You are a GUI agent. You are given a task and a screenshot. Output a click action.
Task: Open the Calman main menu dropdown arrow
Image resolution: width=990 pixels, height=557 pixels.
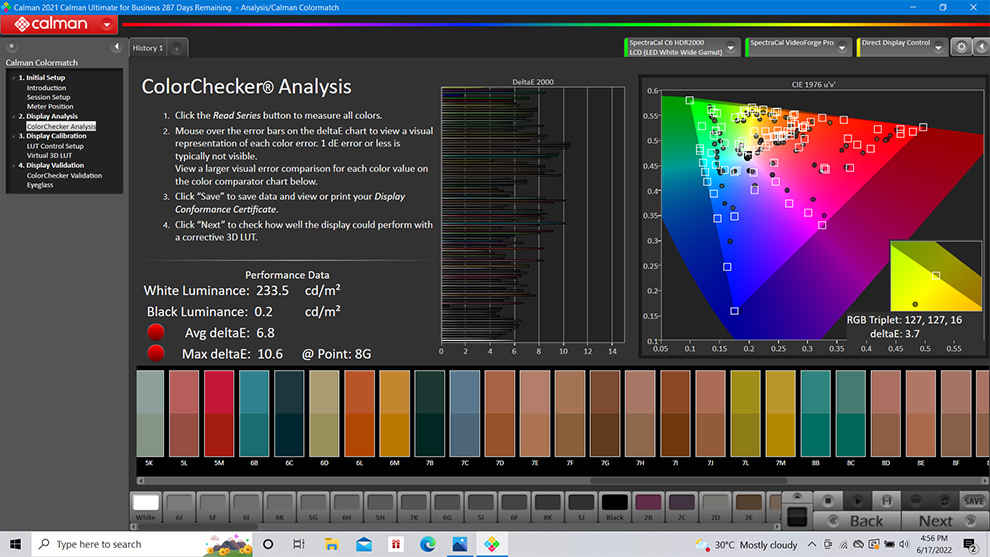pos(107,25)
